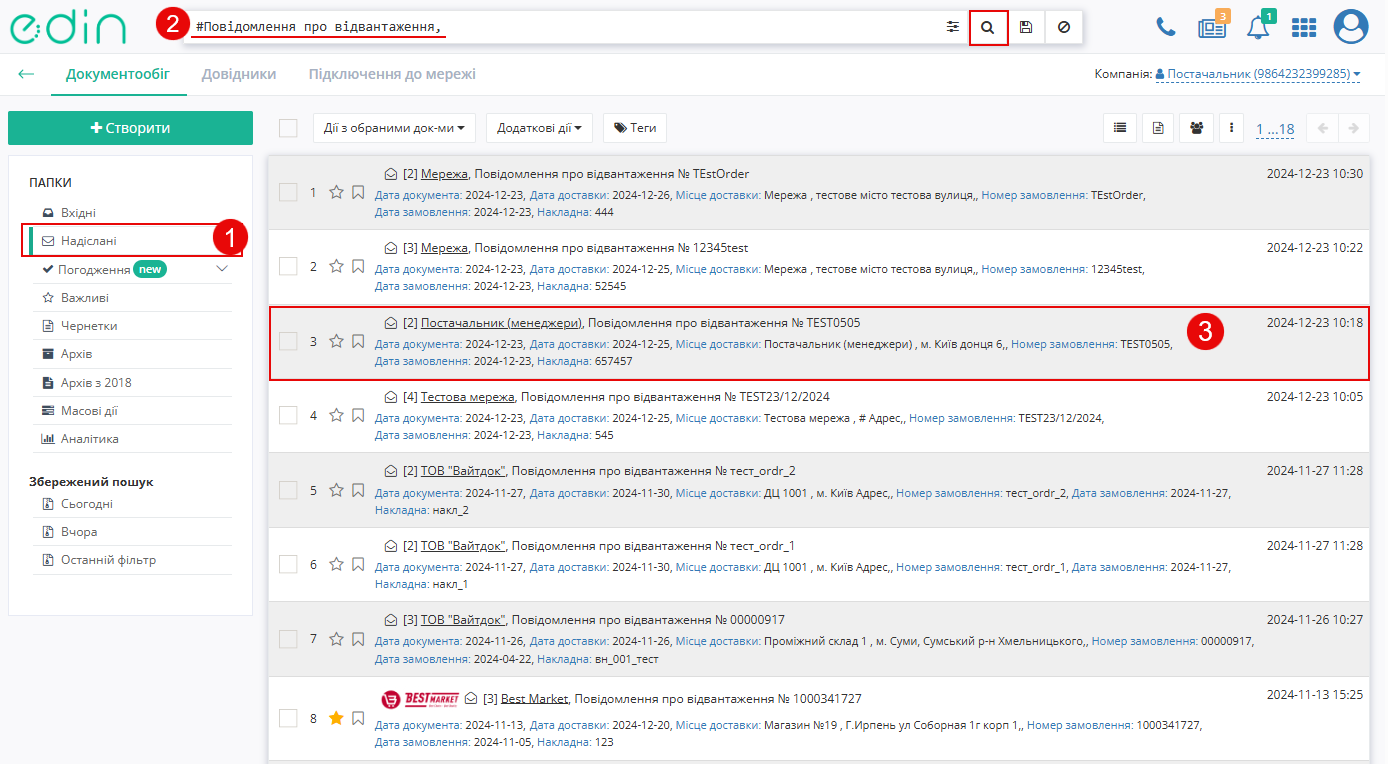Check the box for row 2 12345test
The height and width of the screenshot is (764, 1388).
click(x=288, y=266)
